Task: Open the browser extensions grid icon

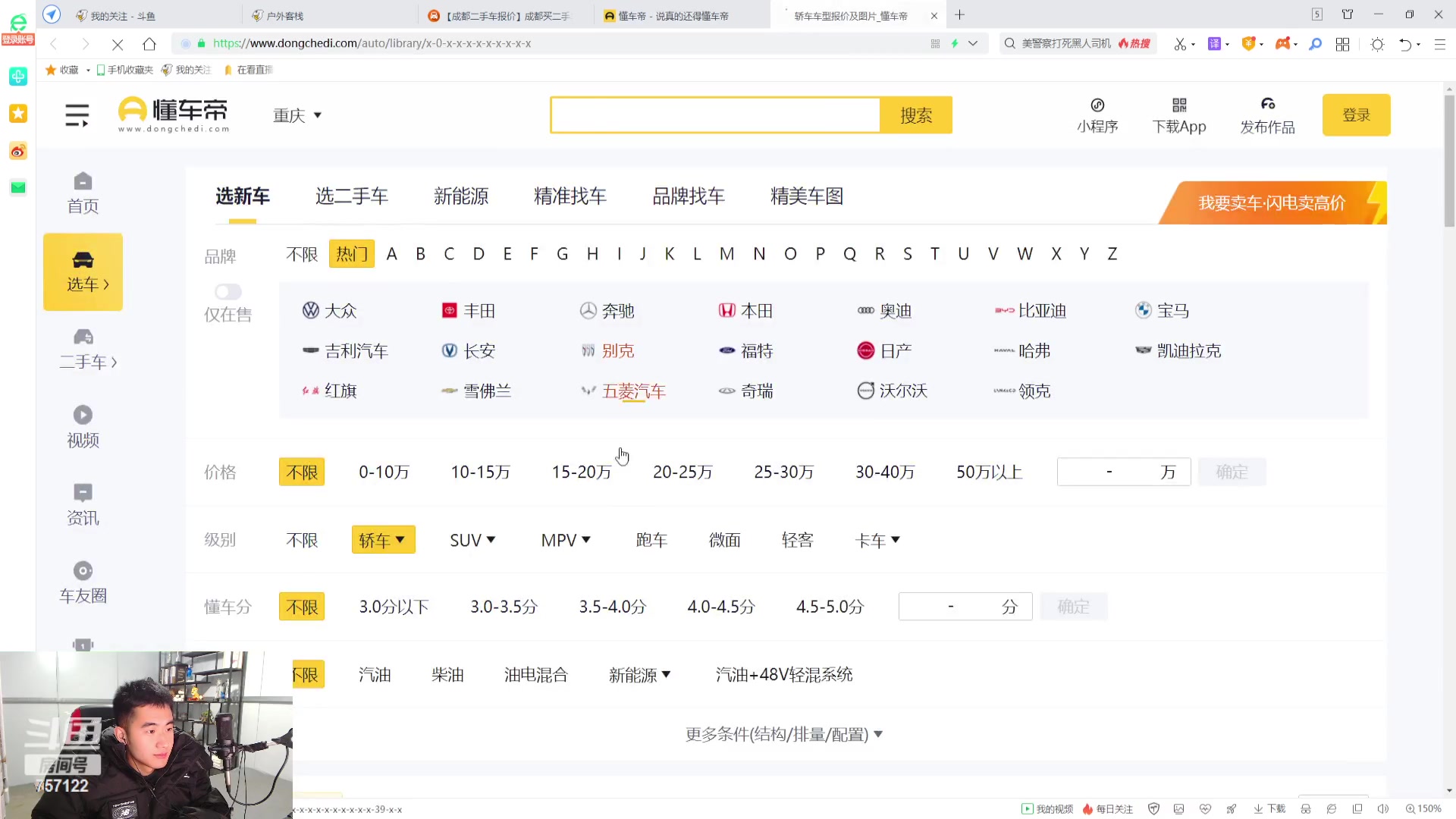Action: (1342, 44)
